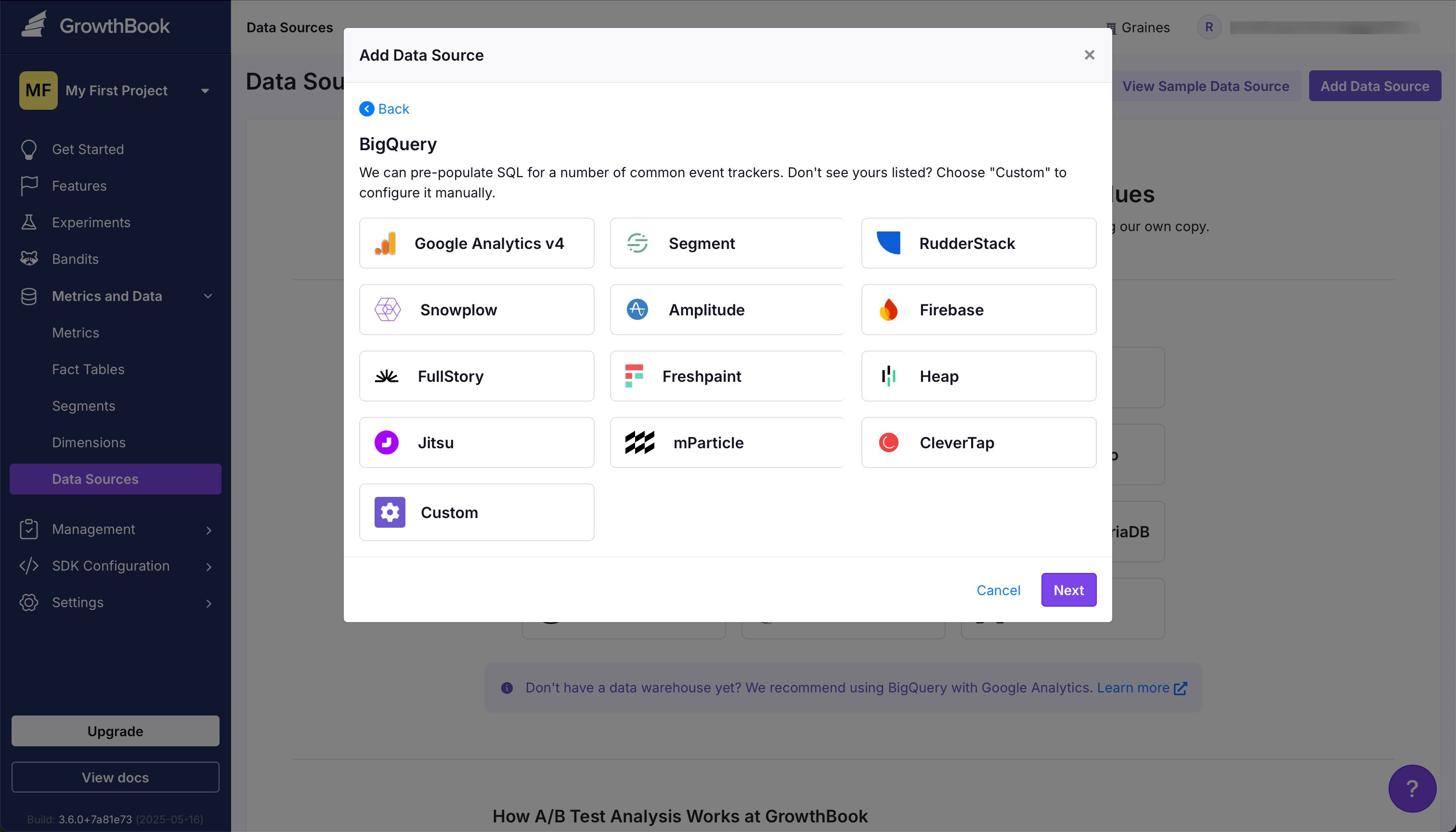This screenshot has width=1456, height=832.
Task: Click the Metrics and Data database icon
Action: 28,296
